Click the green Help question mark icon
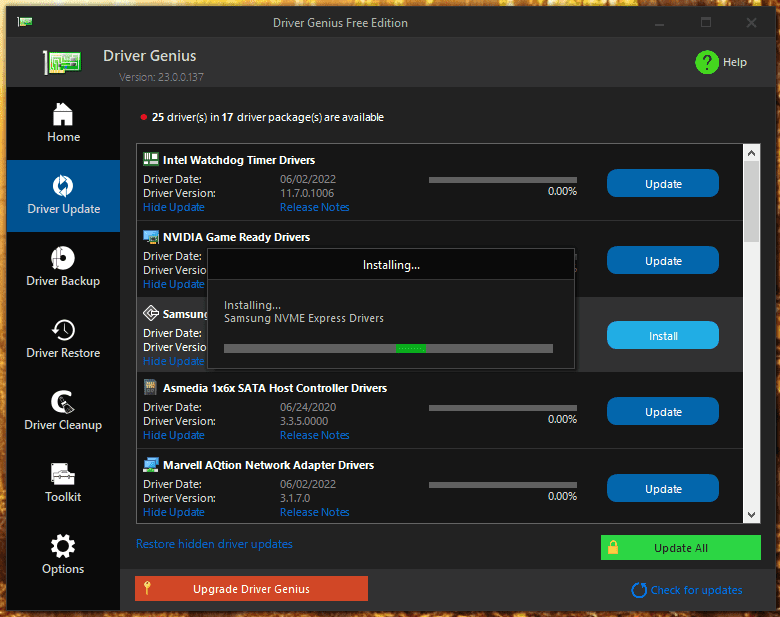Viewport: 780px width, 617px height. (706, 62)
